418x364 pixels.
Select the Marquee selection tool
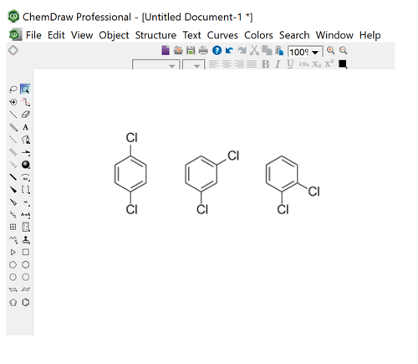(x=25, y=89)
